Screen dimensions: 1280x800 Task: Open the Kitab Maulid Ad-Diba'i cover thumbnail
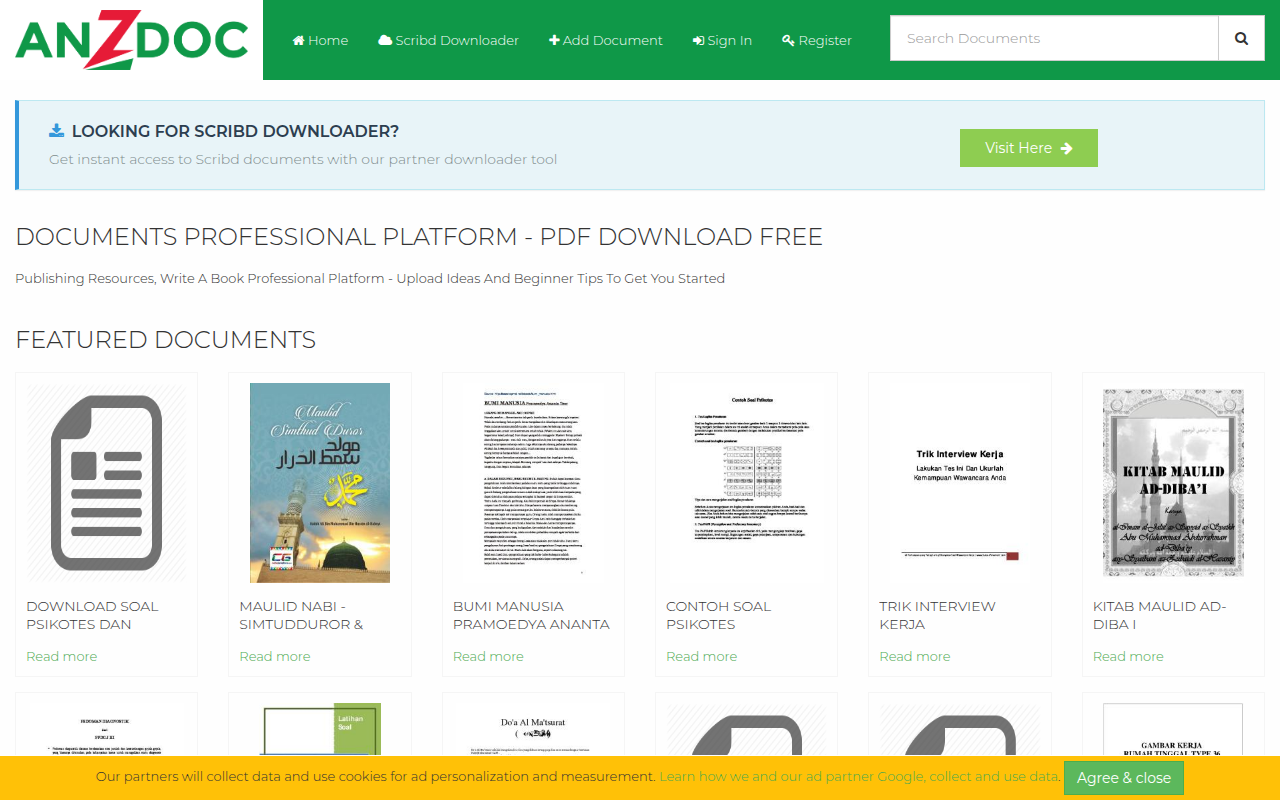point(1173,482)
